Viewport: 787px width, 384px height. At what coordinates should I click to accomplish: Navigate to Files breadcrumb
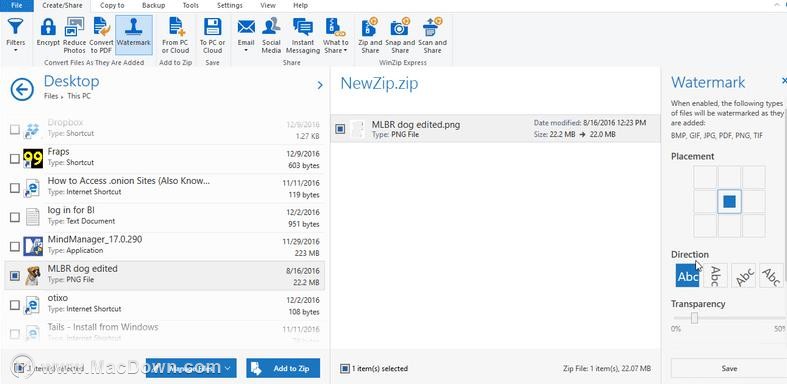pos(51,96)
